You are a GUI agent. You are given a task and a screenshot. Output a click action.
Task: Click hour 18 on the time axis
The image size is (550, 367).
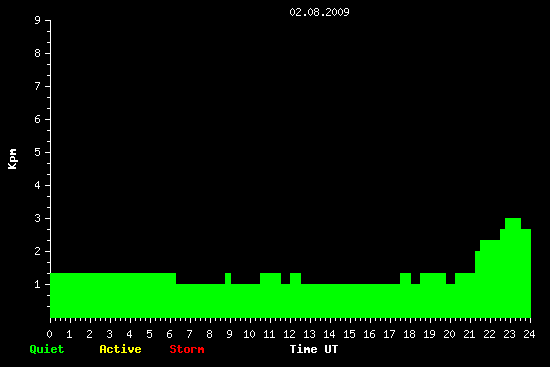pyautogui.click(x=409, y=334)
